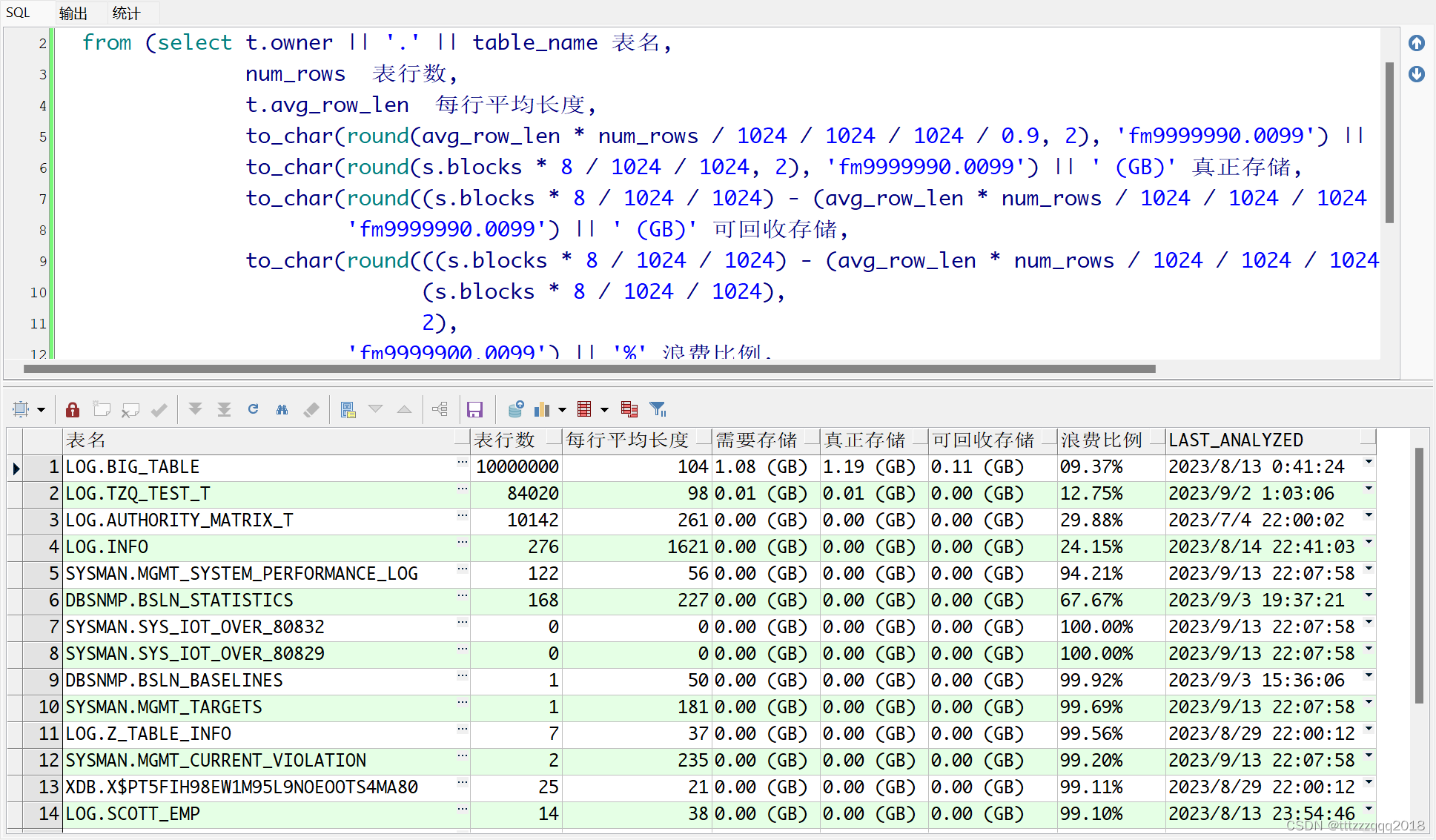
Task: Save query results to file
Action: [x=475, y=409]
